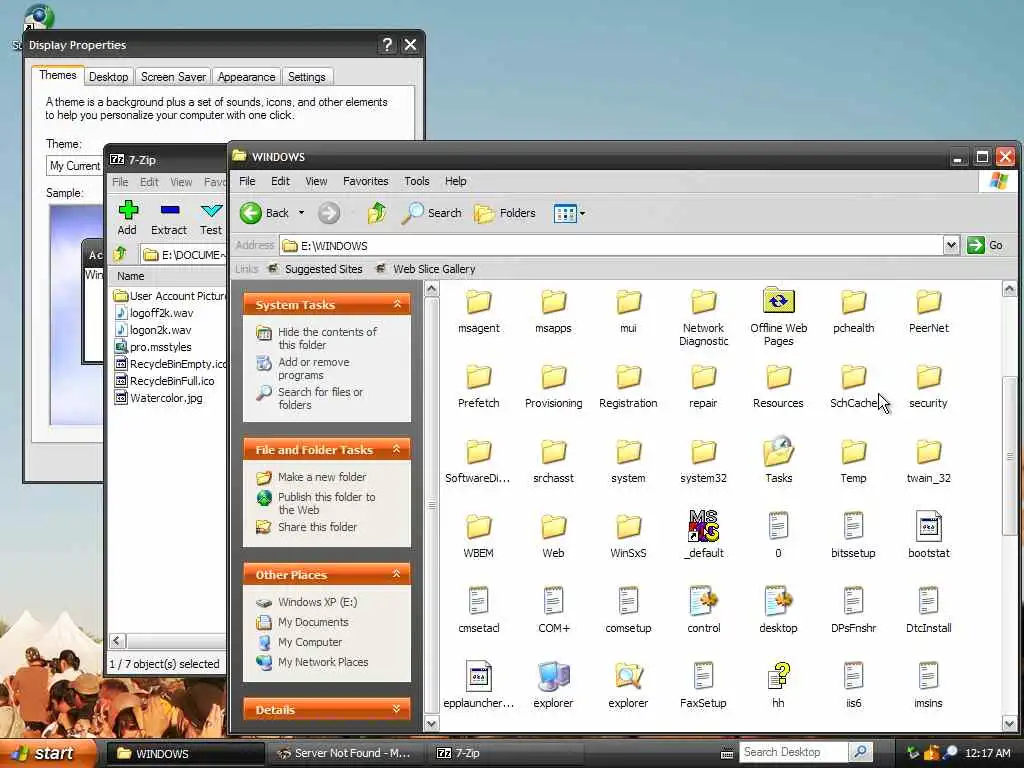Click scroll down arrow in WINDOWS file list

tap(1009, 723)
